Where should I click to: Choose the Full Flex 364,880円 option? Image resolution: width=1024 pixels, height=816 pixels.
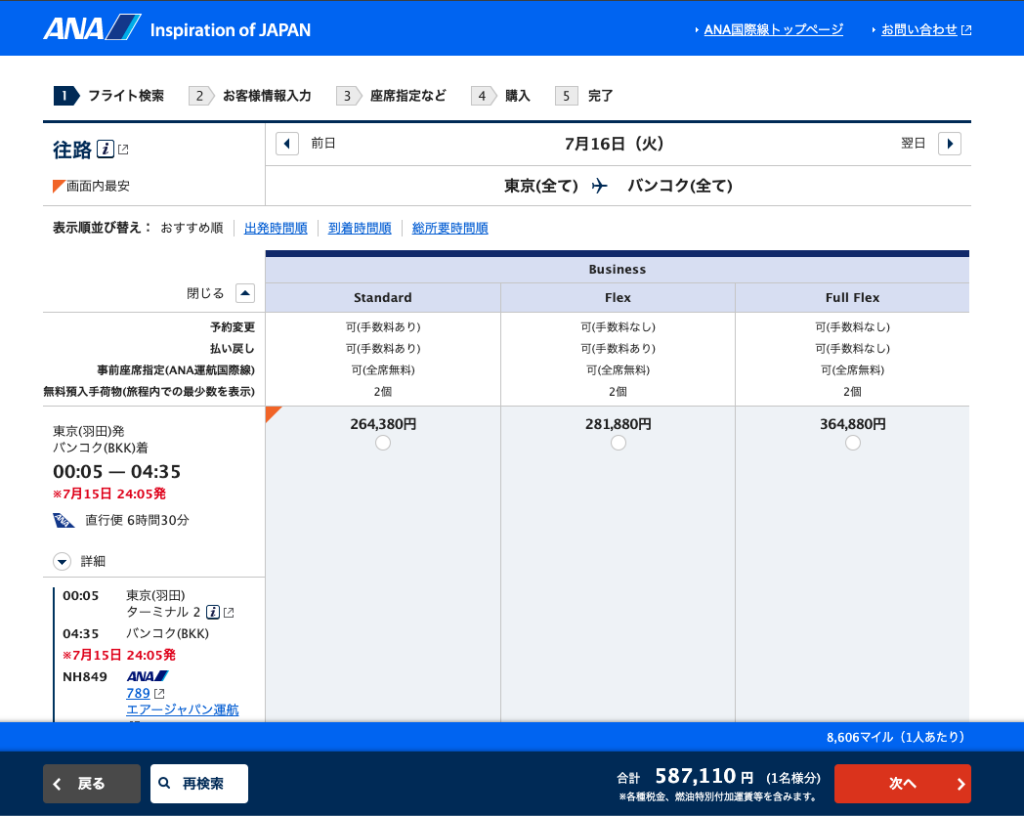(852, 441)
